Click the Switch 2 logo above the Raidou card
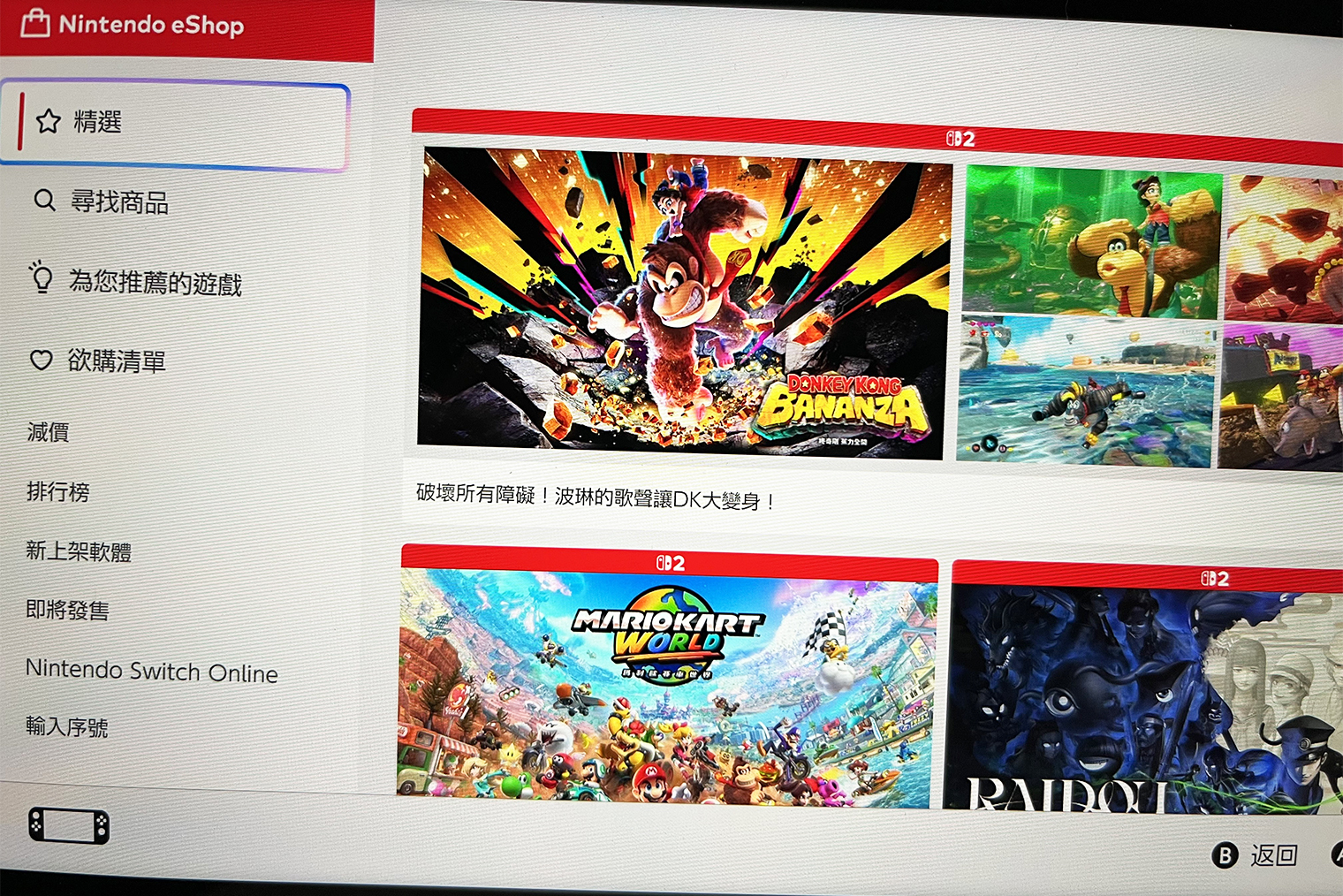 [1215, 578]
